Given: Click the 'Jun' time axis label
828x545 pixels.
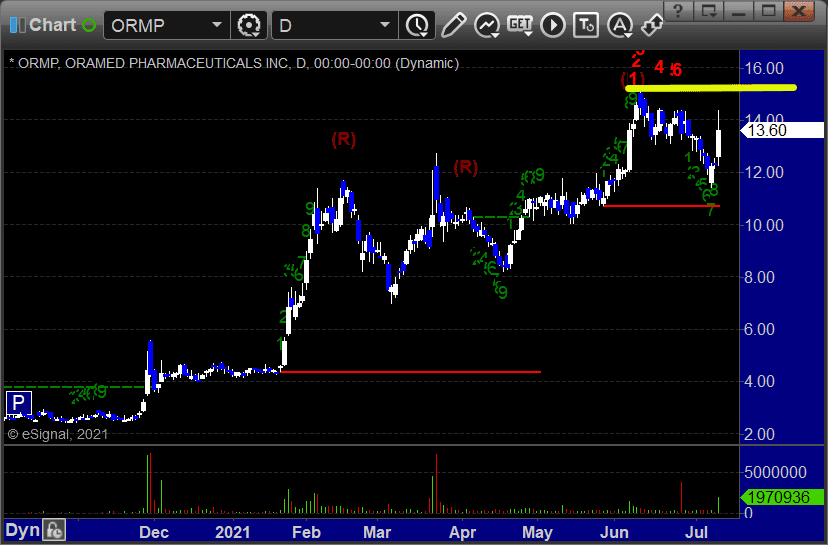Looking at the screenshot, I should [x=614, y=532].
